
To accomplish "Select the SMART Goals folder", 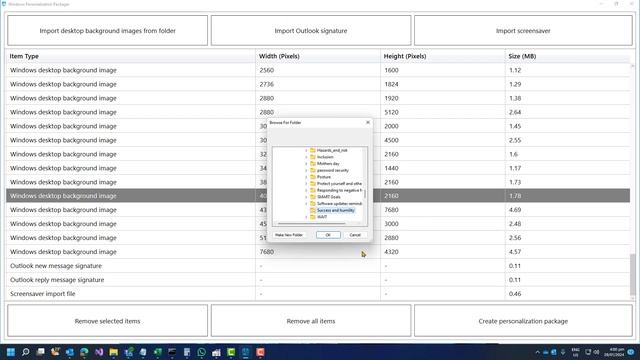I will (x=329, y=197).
